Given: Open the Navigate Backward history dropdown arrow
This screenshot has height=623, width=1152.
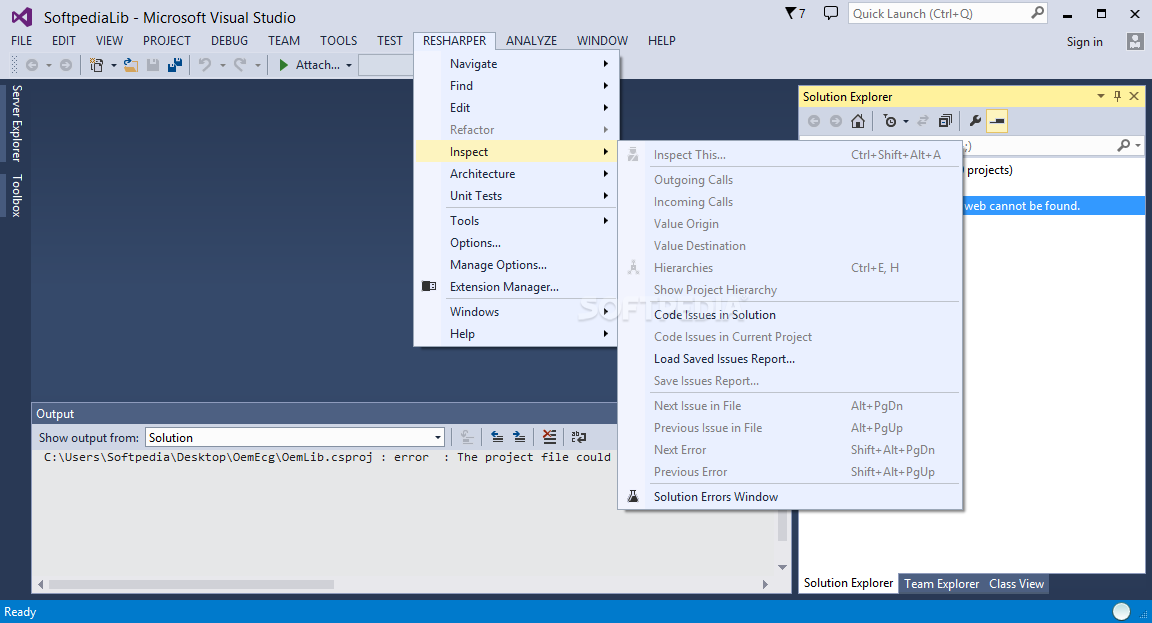Looking at the screenshot, I should (48, 65).
